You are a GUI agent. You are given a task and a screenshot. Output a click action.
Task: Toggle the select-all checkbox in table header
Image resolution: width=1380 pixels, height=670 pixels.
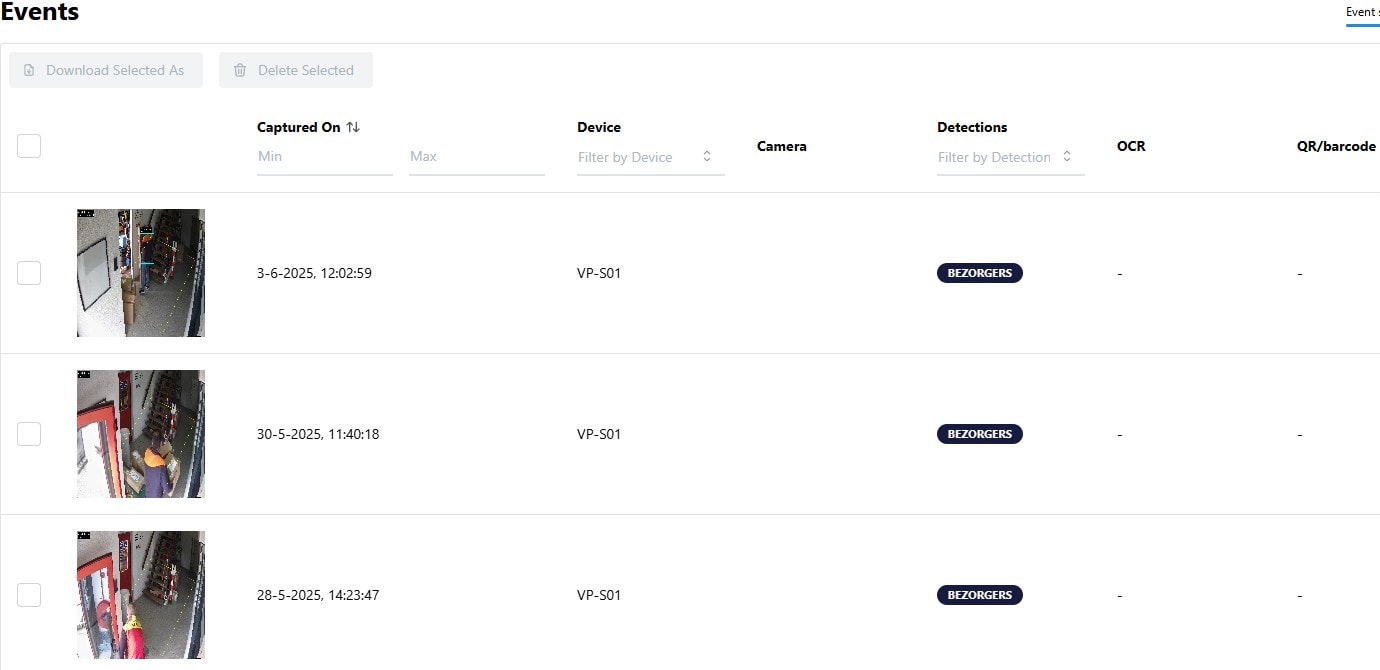(29, 146)
